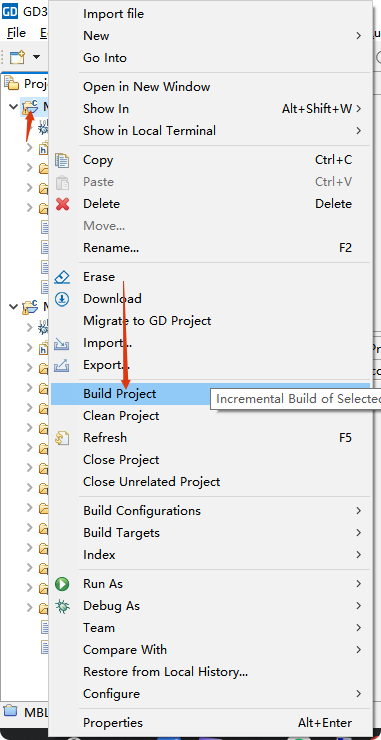
Task: Click the Refresh icon in menu
Action: click(x=62, y=437)
